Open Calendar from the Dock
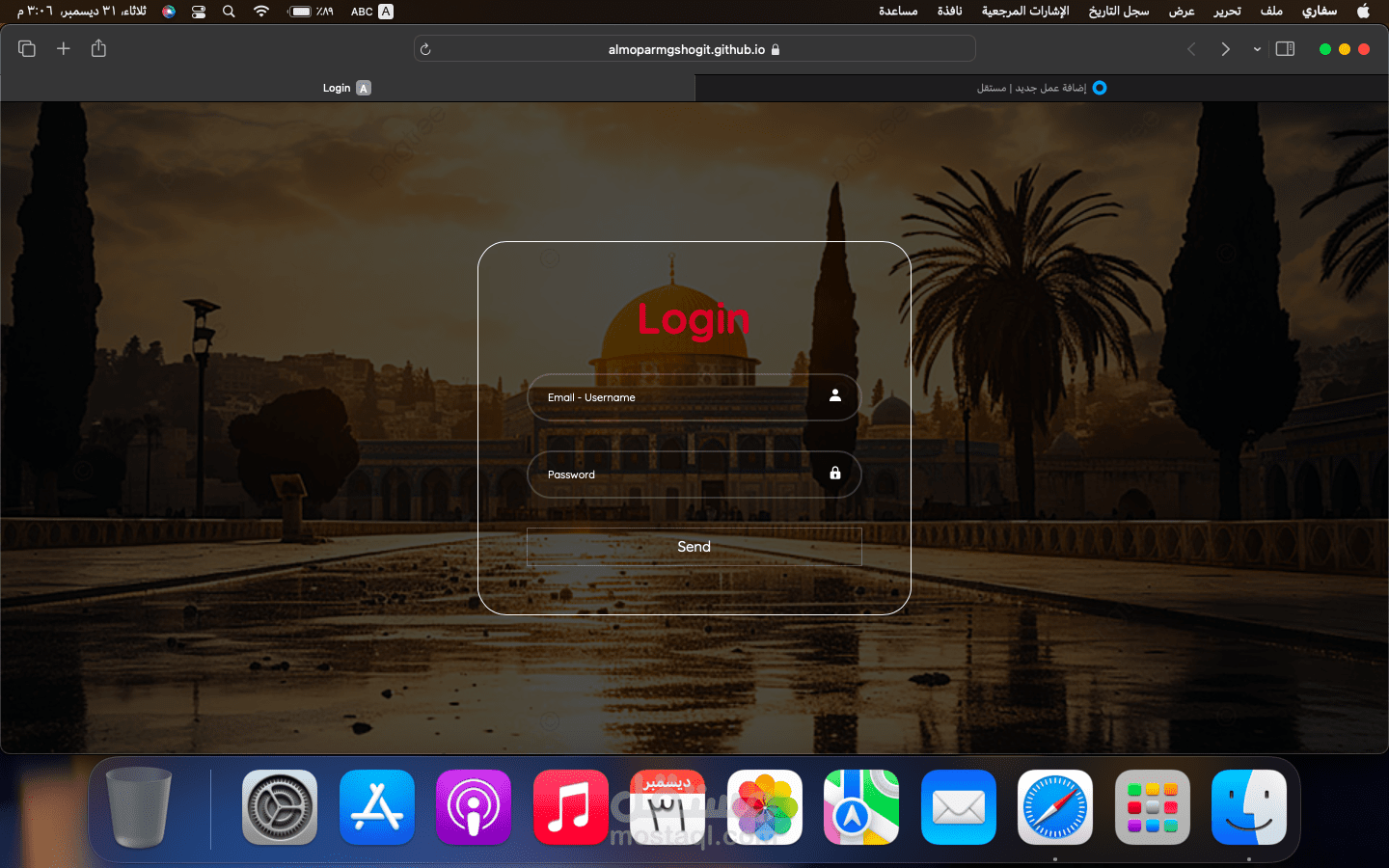Image resolution: width=1389 pixels, height=868 pixels. (667, 807)
